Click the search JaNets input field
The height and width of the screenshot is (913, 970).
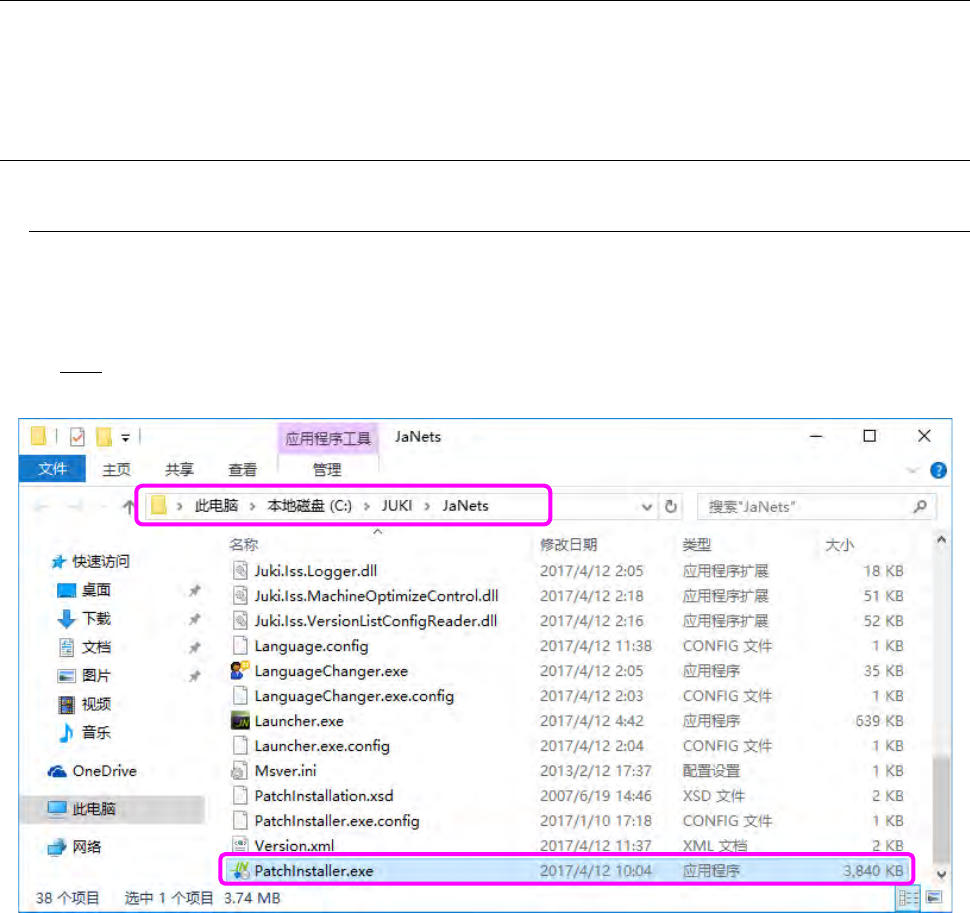[804, 507]
